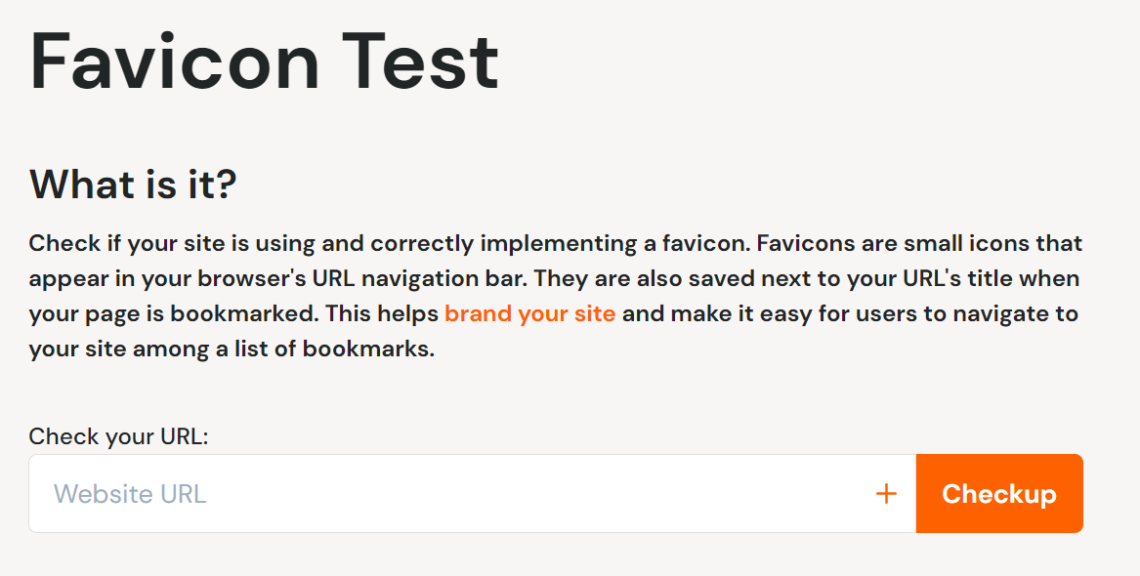
Task: Click the plus icon at the field's right edge
Action: point(886,493)
